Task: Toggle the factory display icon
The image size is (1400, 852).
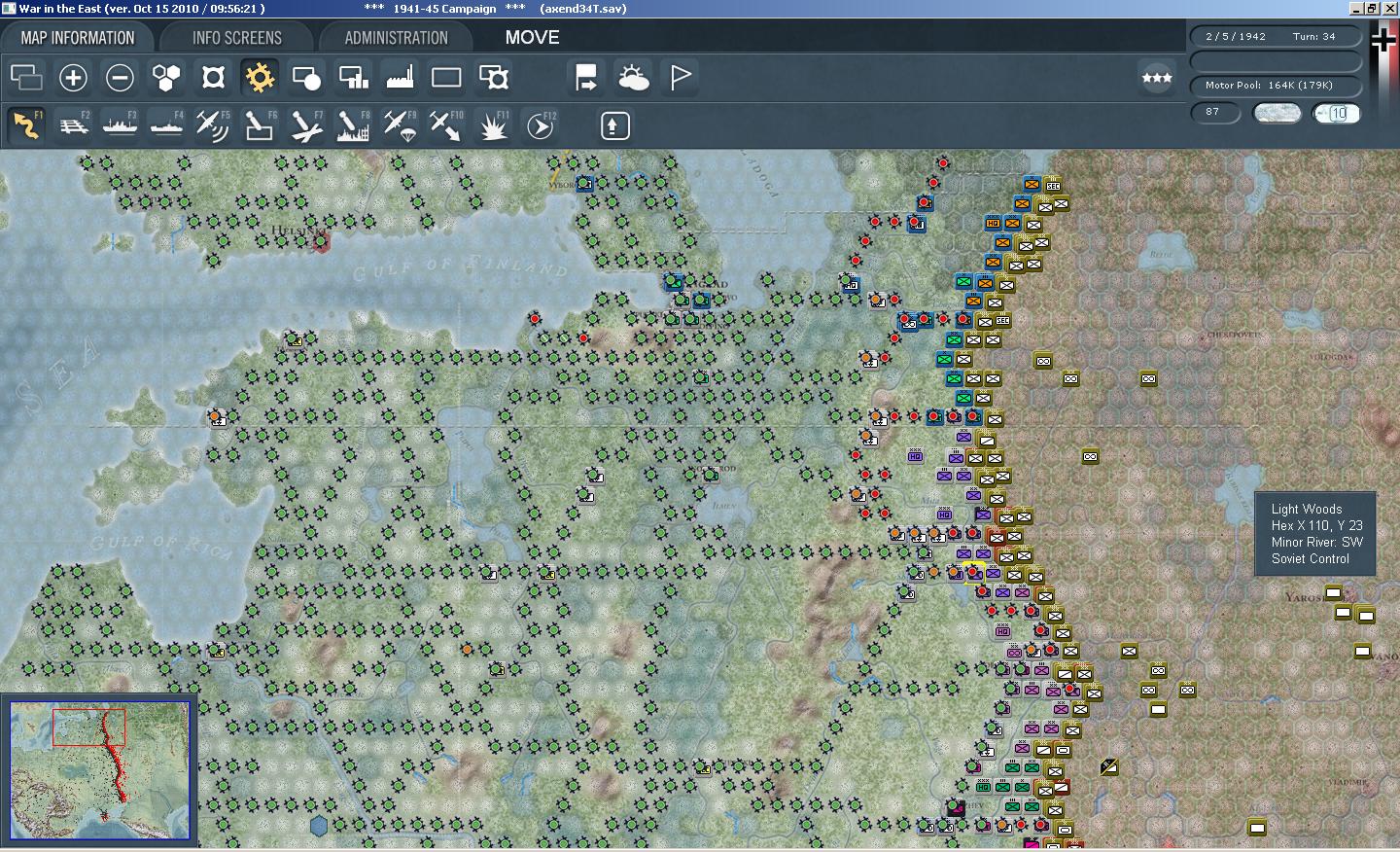Action: (x=400, y=78)
